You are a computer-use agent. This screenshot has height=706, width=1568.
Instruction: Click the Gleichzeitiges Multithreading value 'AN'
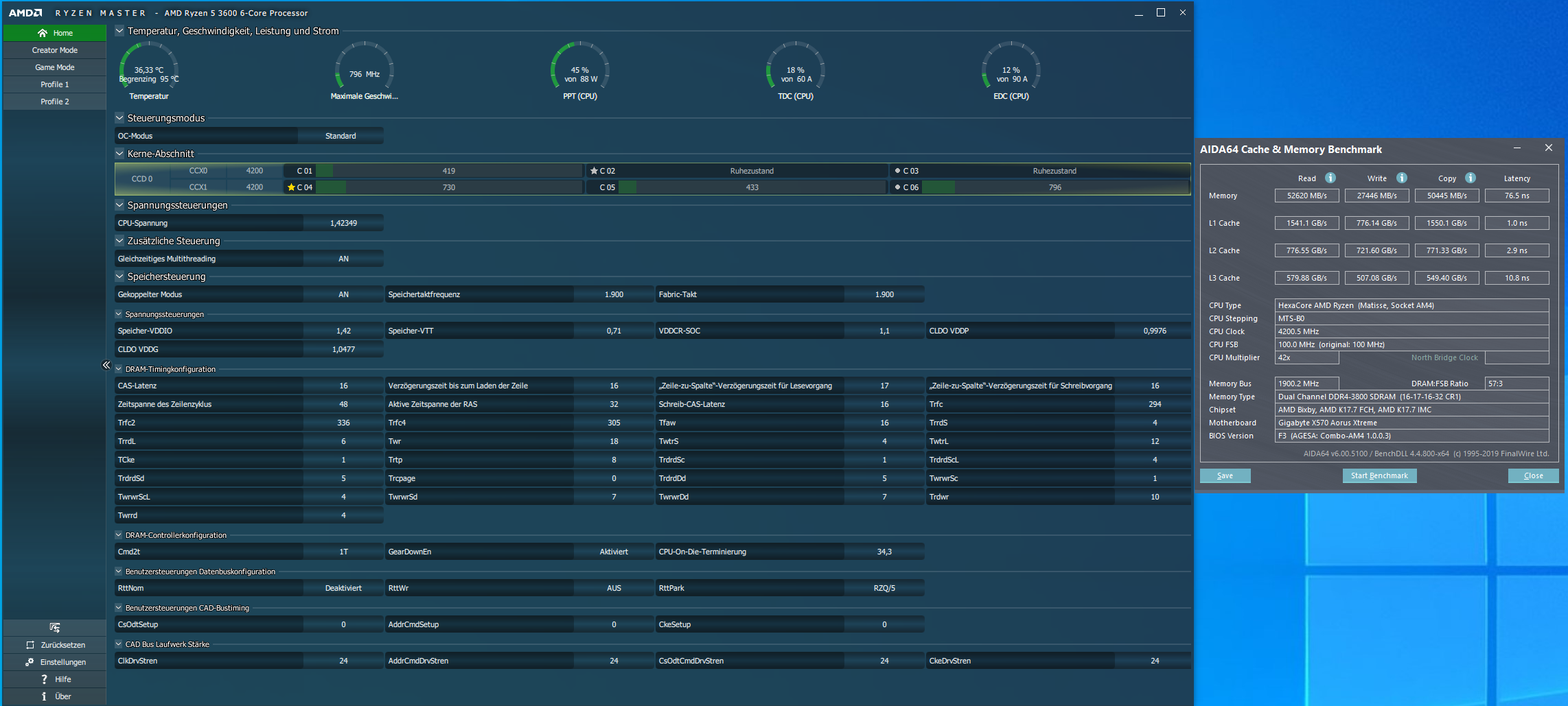point(343,259)
